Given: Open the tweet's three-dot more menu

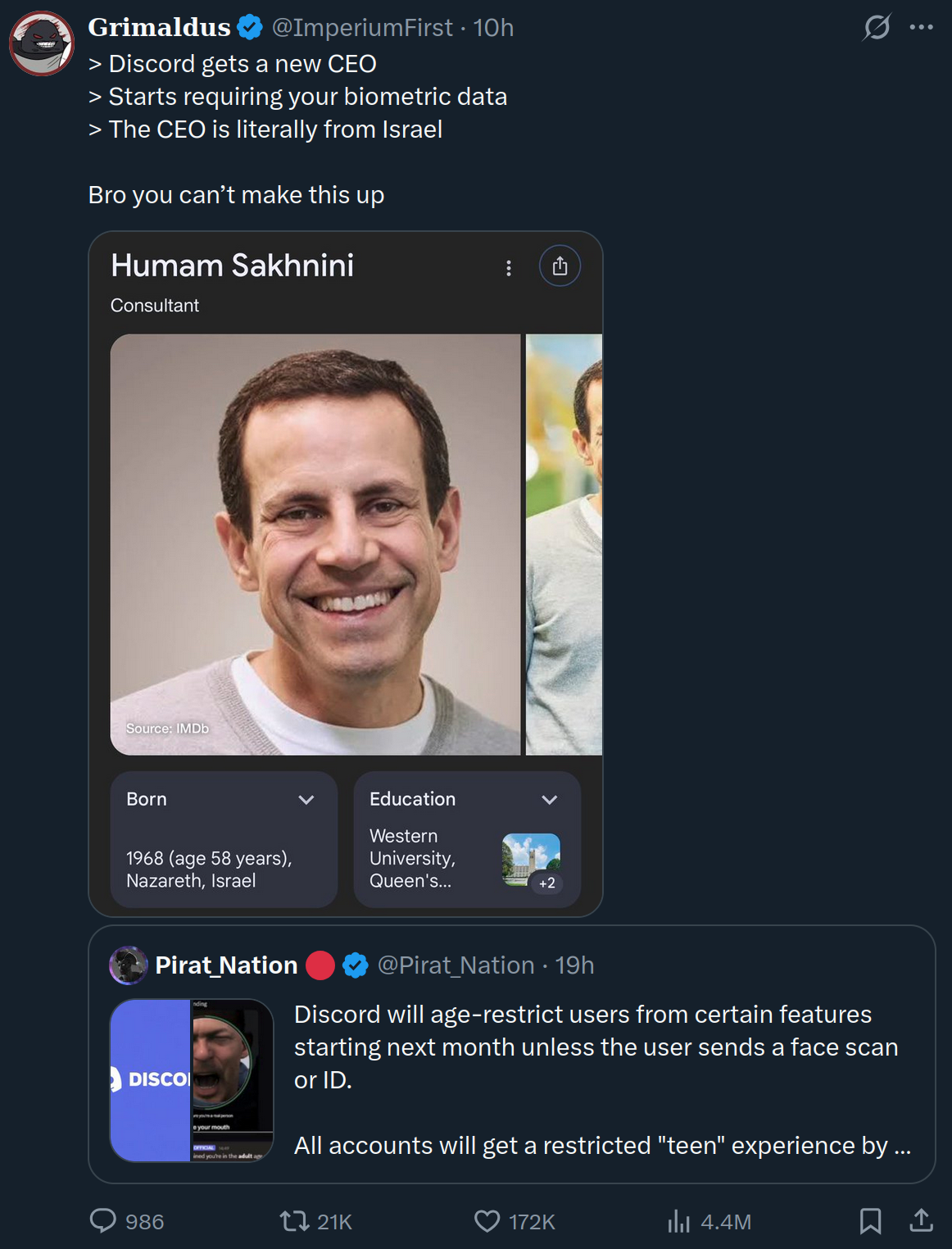Looking at the screenshot, I should tap(921, 27).
